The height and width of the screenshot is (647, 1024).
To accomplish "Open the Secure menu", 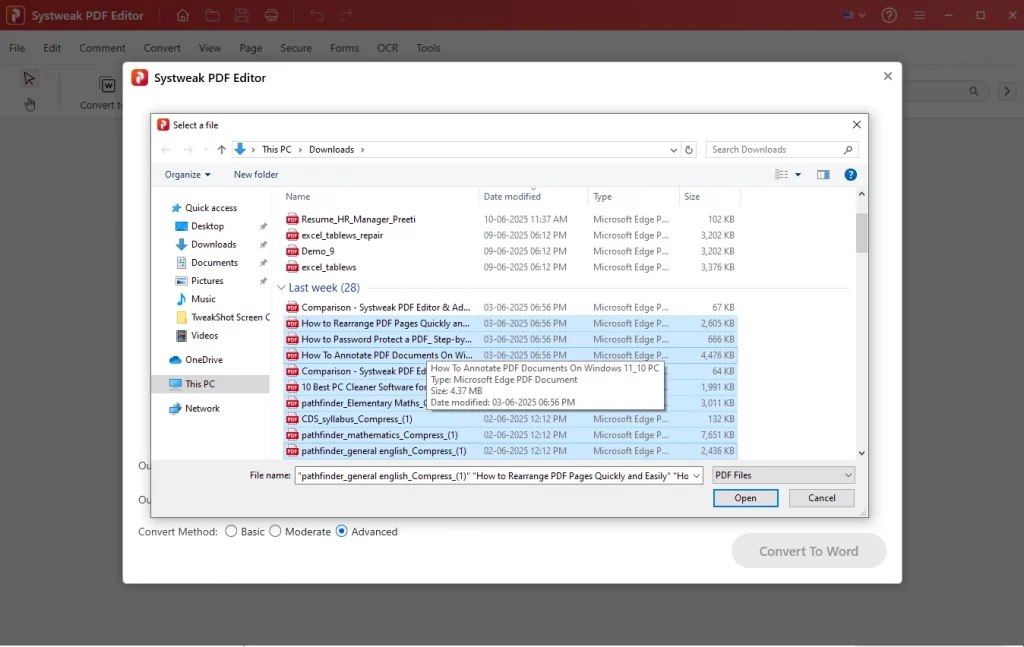I will pyautogui.click(x=296, y=48).
